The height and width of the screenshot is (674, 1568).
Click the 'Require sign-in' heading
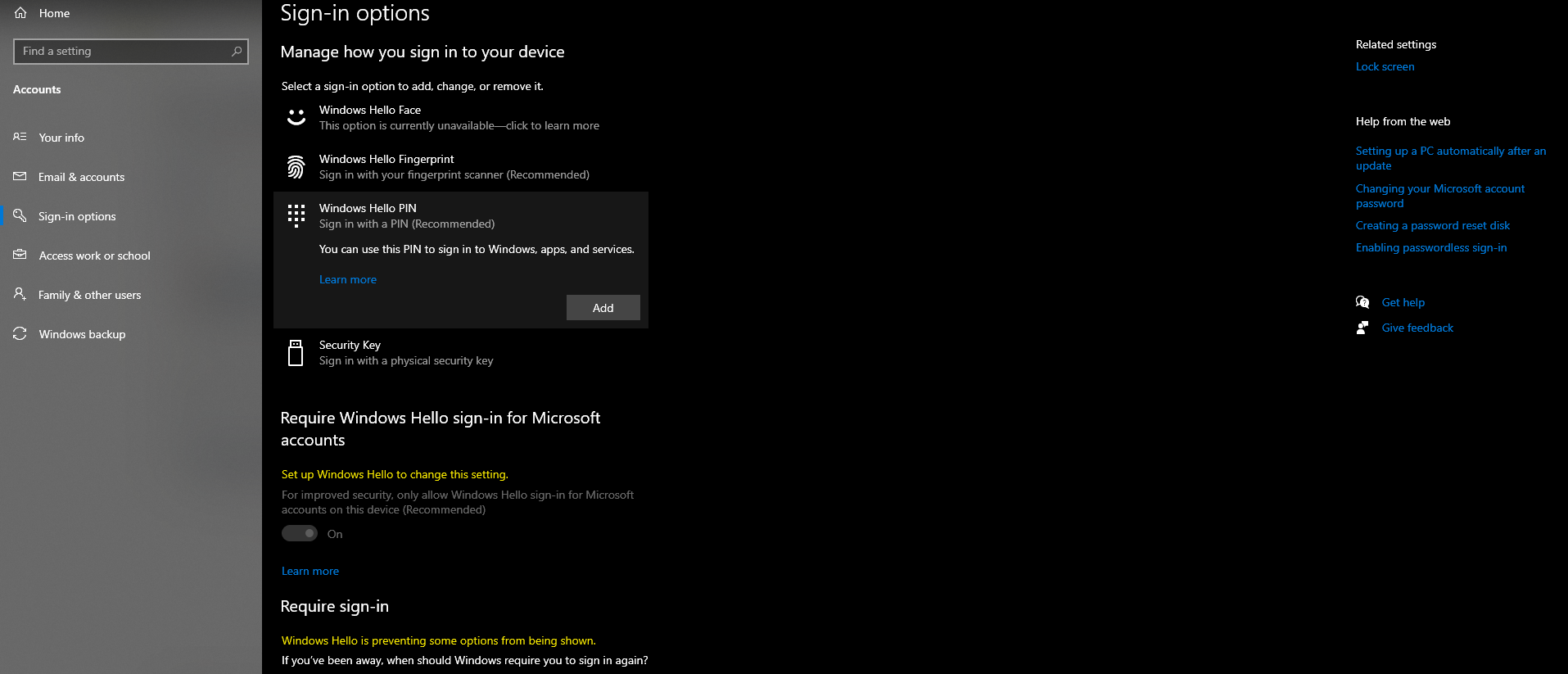335,606
